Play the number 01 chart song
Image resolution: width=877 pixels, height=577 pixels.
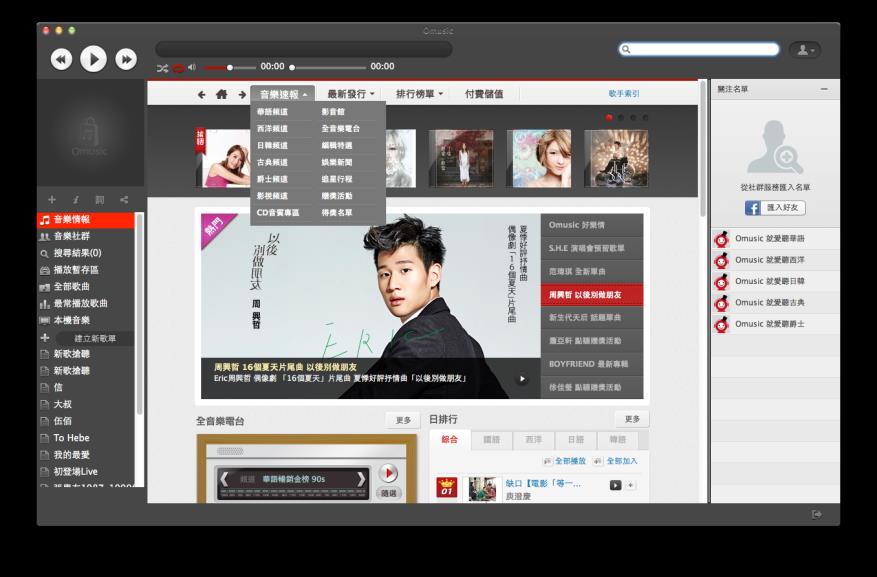click(615, 485)
